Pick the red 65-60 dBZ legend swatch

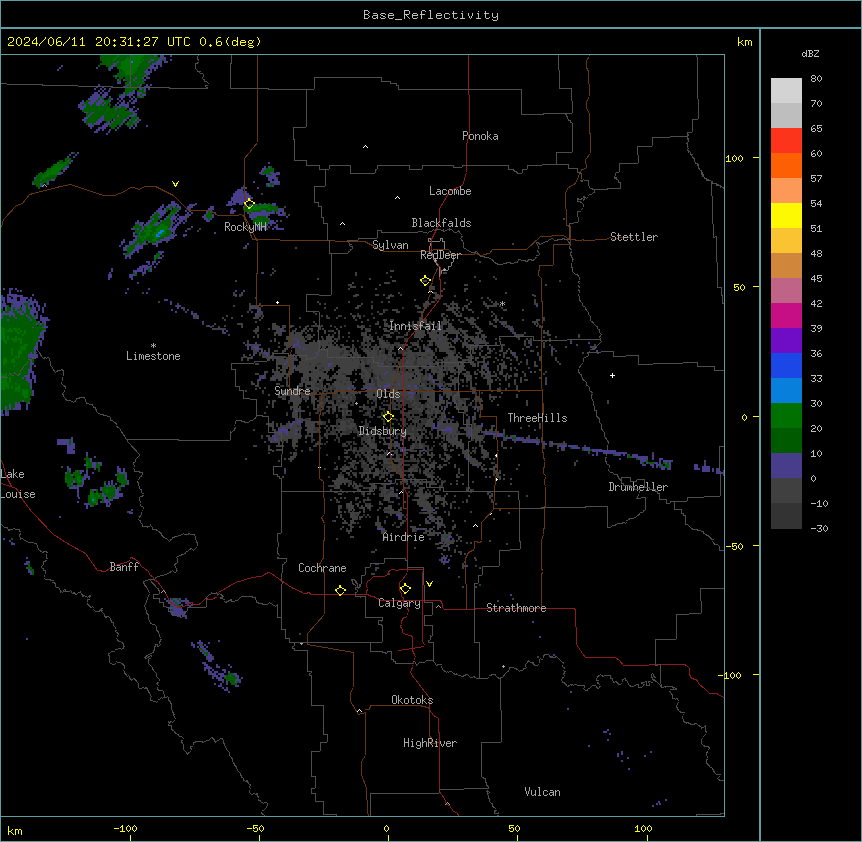click(786, 141)
